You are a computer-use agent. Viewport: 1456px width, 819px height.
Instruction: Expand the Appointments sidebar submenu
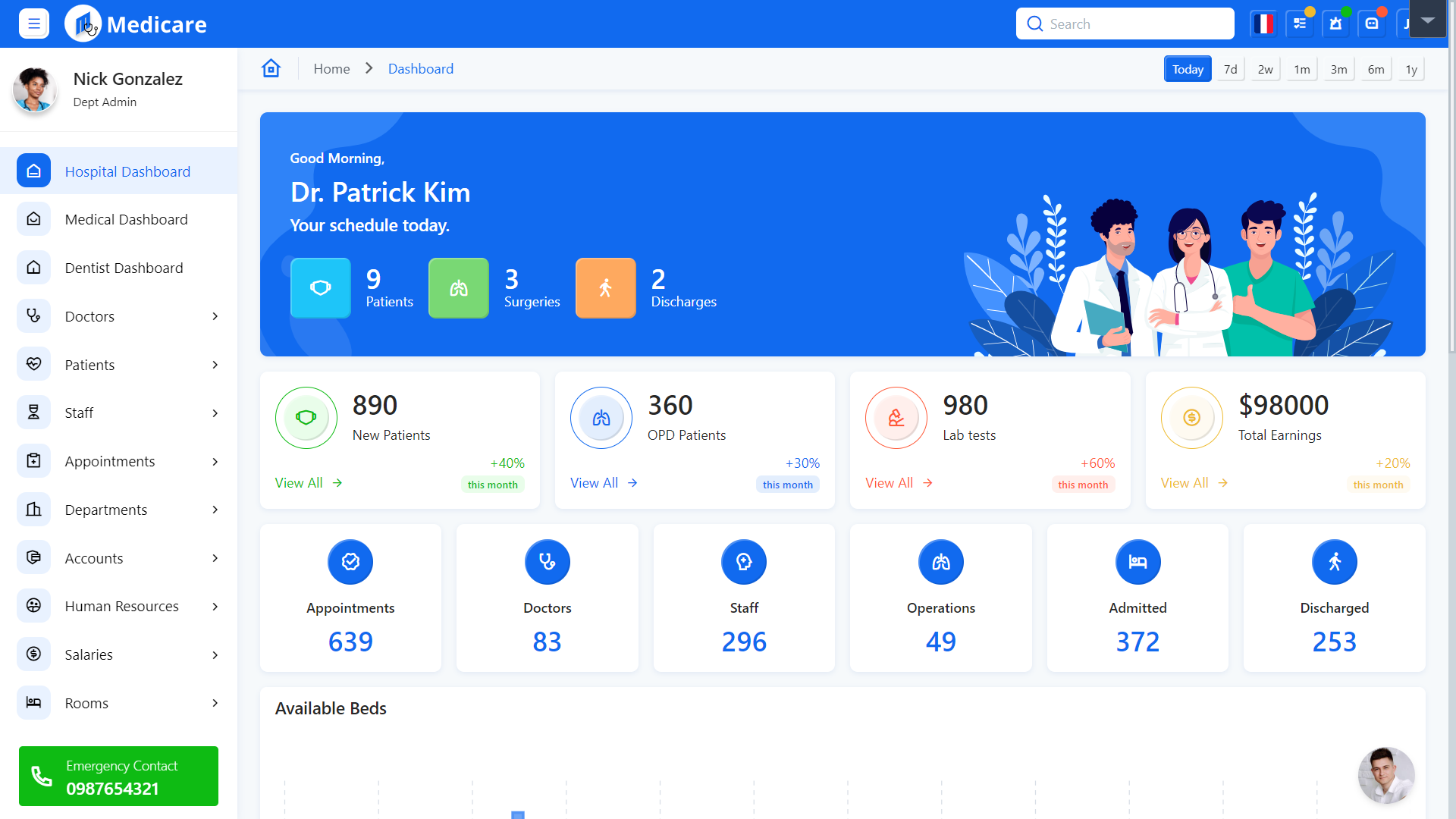[215, 461]
